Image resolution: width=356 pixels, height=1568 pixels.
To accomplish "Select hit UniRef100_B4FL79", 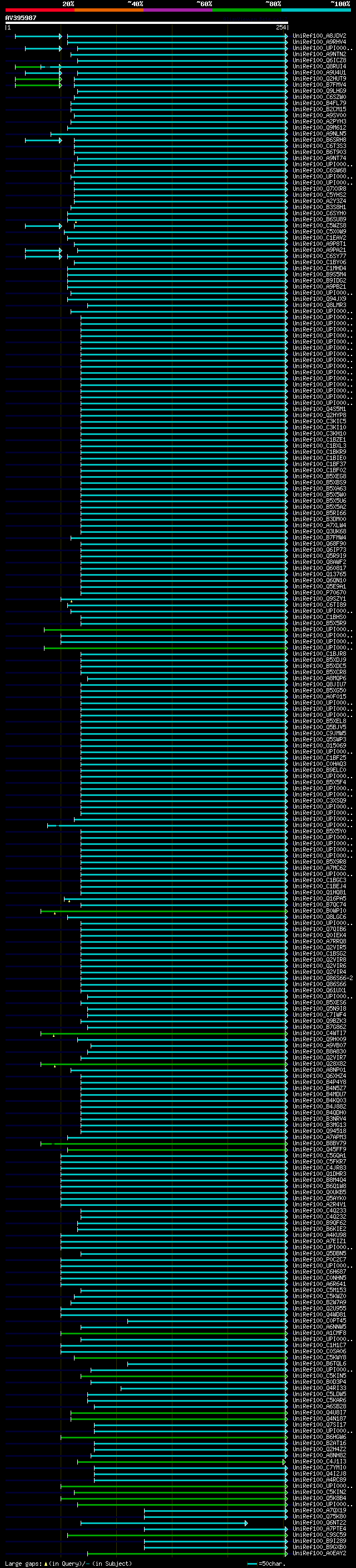I will (319, 103).
